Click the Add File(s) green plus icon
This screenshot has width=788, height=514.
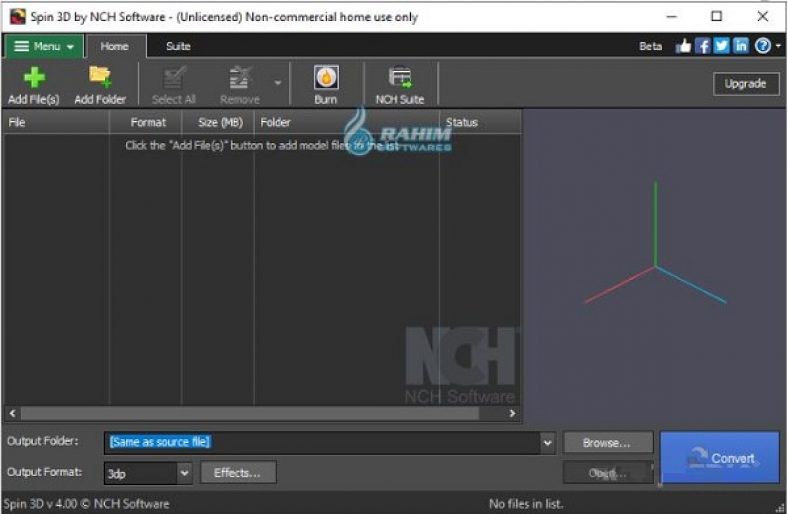tap(34, 77)
